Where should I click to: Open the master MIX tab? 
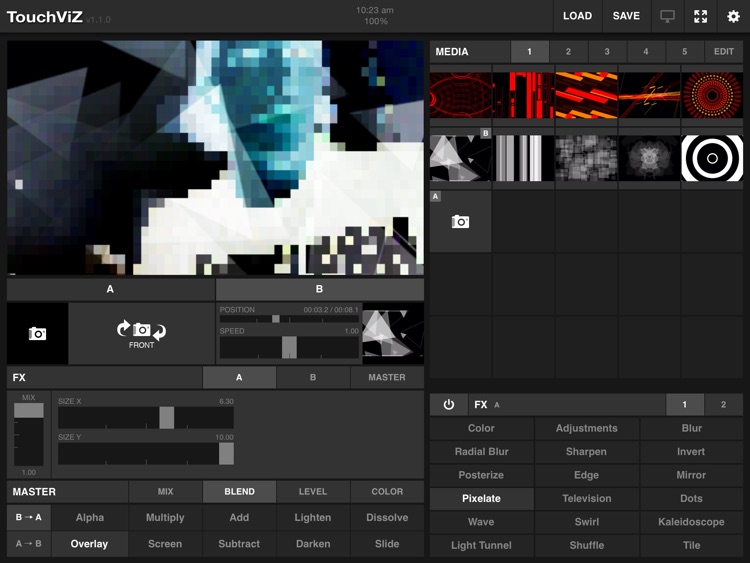coord(165,492)
